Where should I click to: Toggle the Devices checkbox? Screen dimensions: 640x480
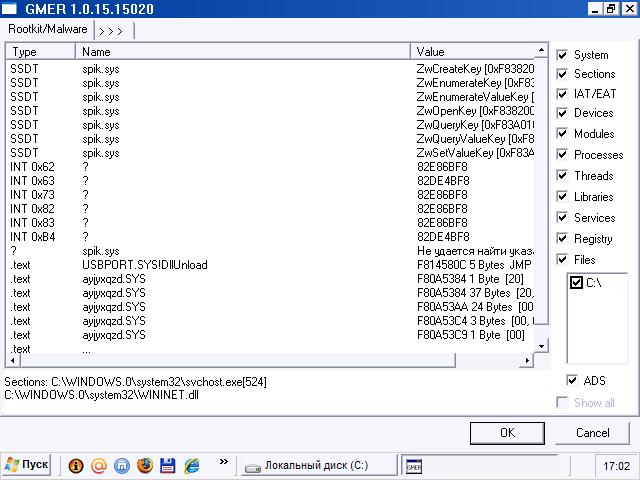pyautogui.click(x=562, y=113)
